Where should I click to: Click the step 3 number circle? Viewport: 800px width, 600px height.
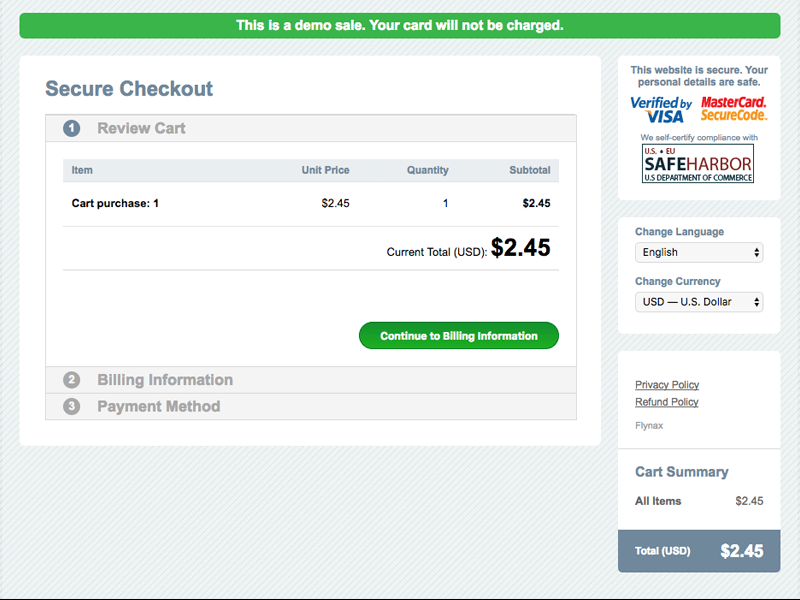(71, 406)
